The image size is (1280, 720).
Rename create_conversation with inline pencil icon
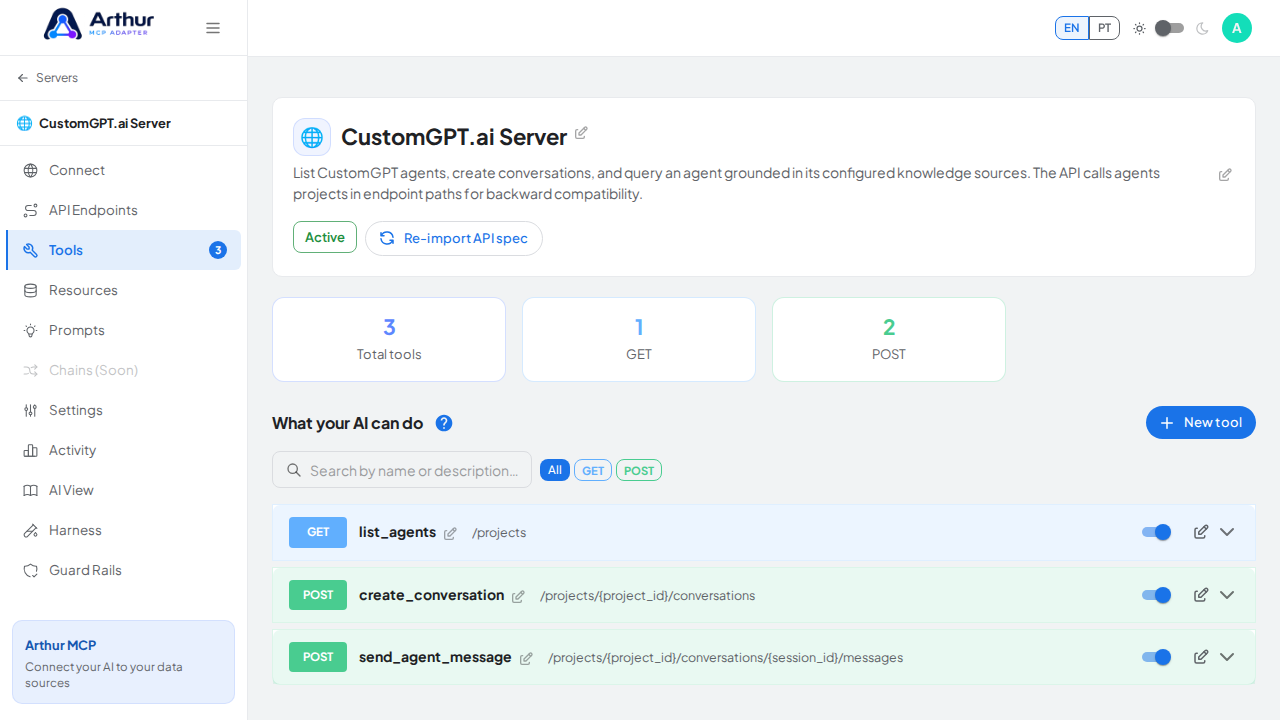point(518,597)
